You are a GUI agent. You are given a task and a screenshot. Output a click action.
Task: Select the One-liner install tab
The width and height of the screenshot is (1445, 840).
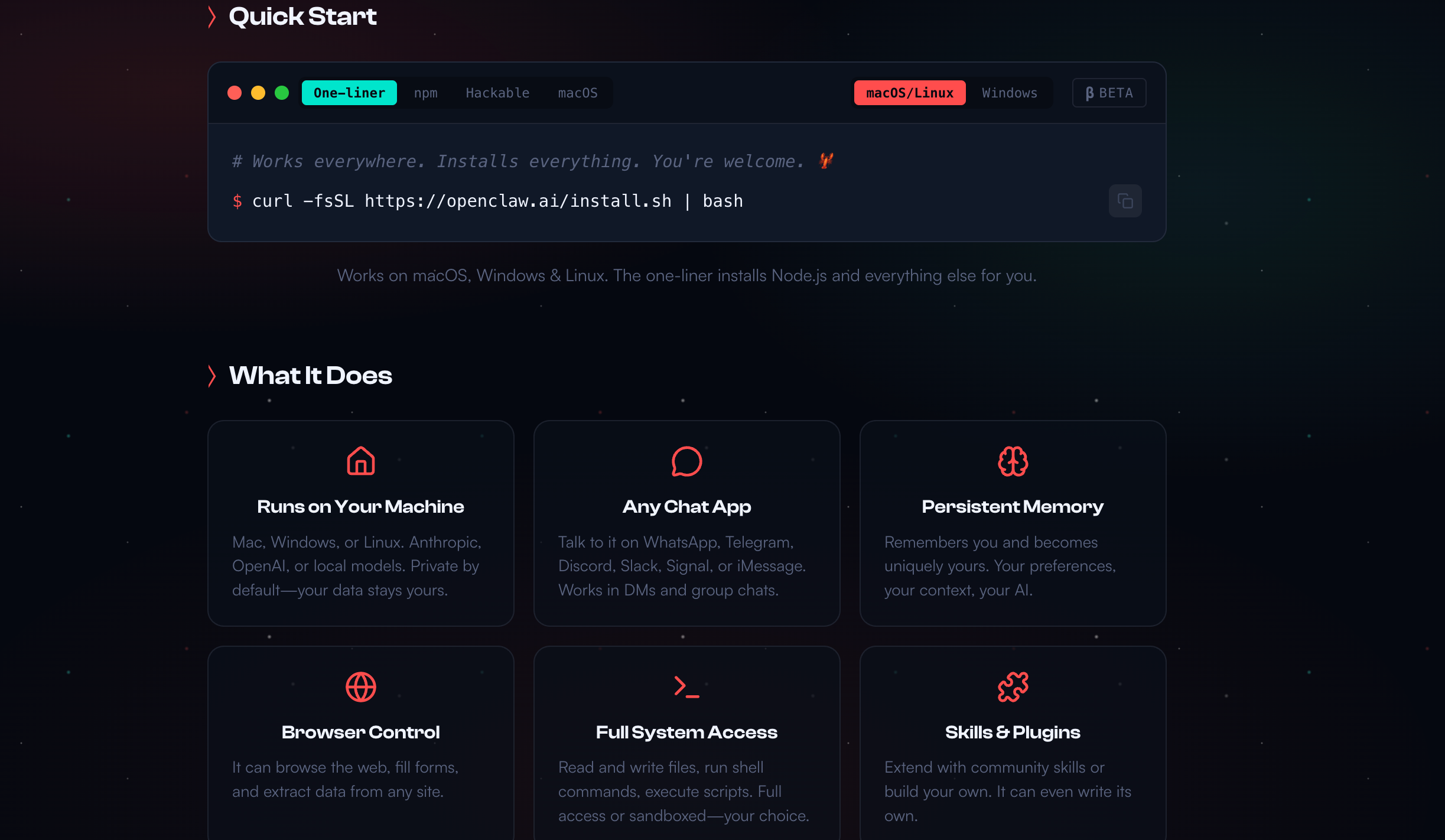coord(349,93)
